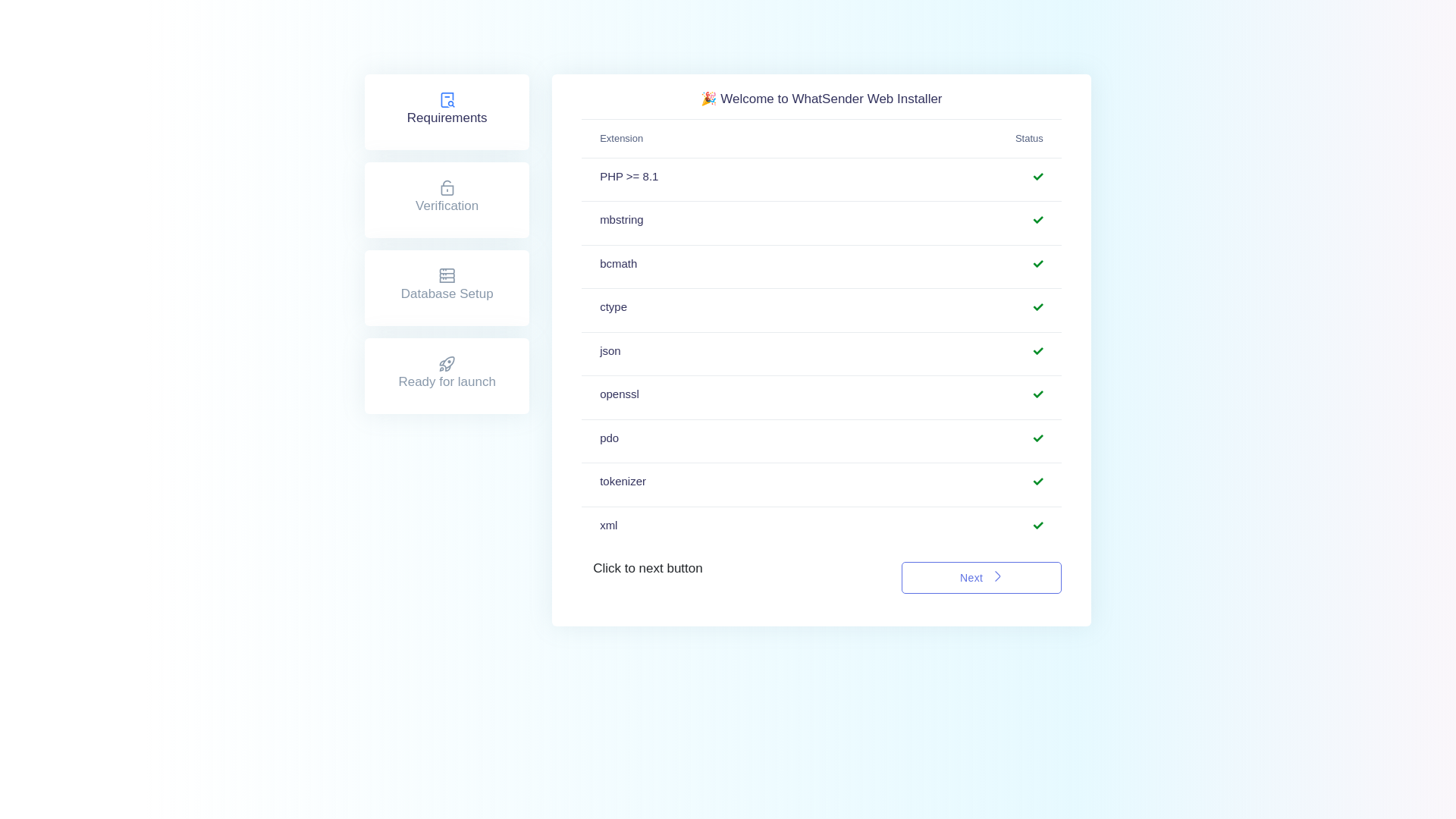This screenshot has height=819, width=1456.
Task: Click the chevron arrow inside the Next button
Action: 997,577
